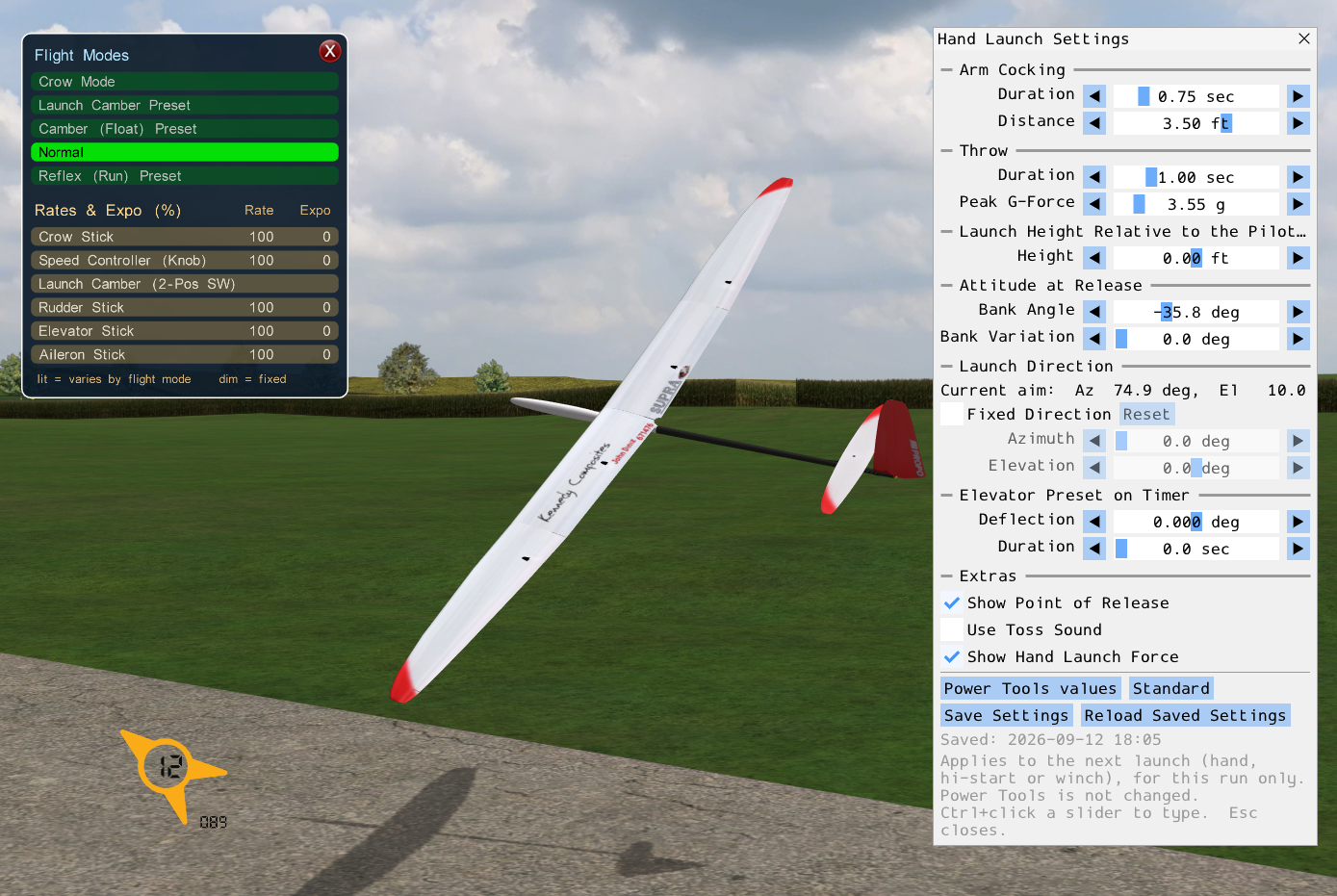This screenshot has height=896, width=1337.
Task: Click Save Settings
Action: [x=1006, y=715]
